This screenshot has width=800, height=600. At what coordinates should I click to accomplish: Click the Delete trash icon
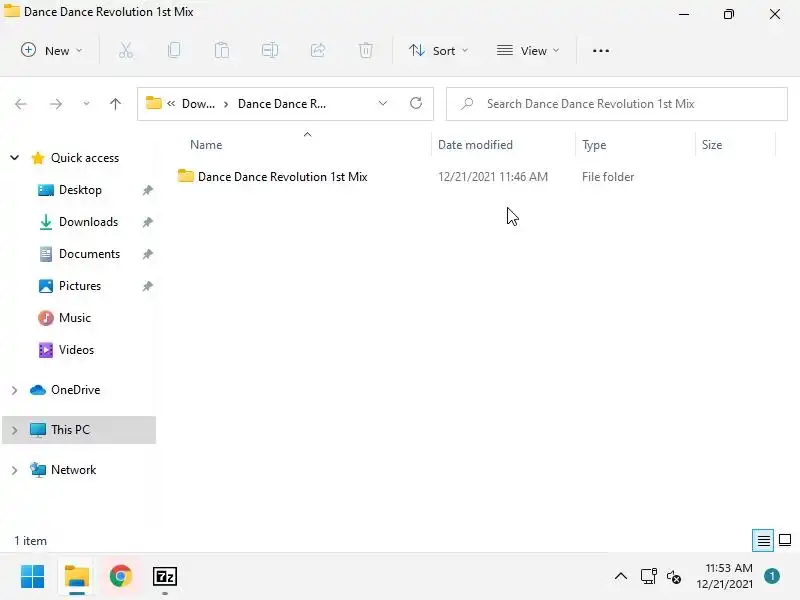[x=366, y=51]
